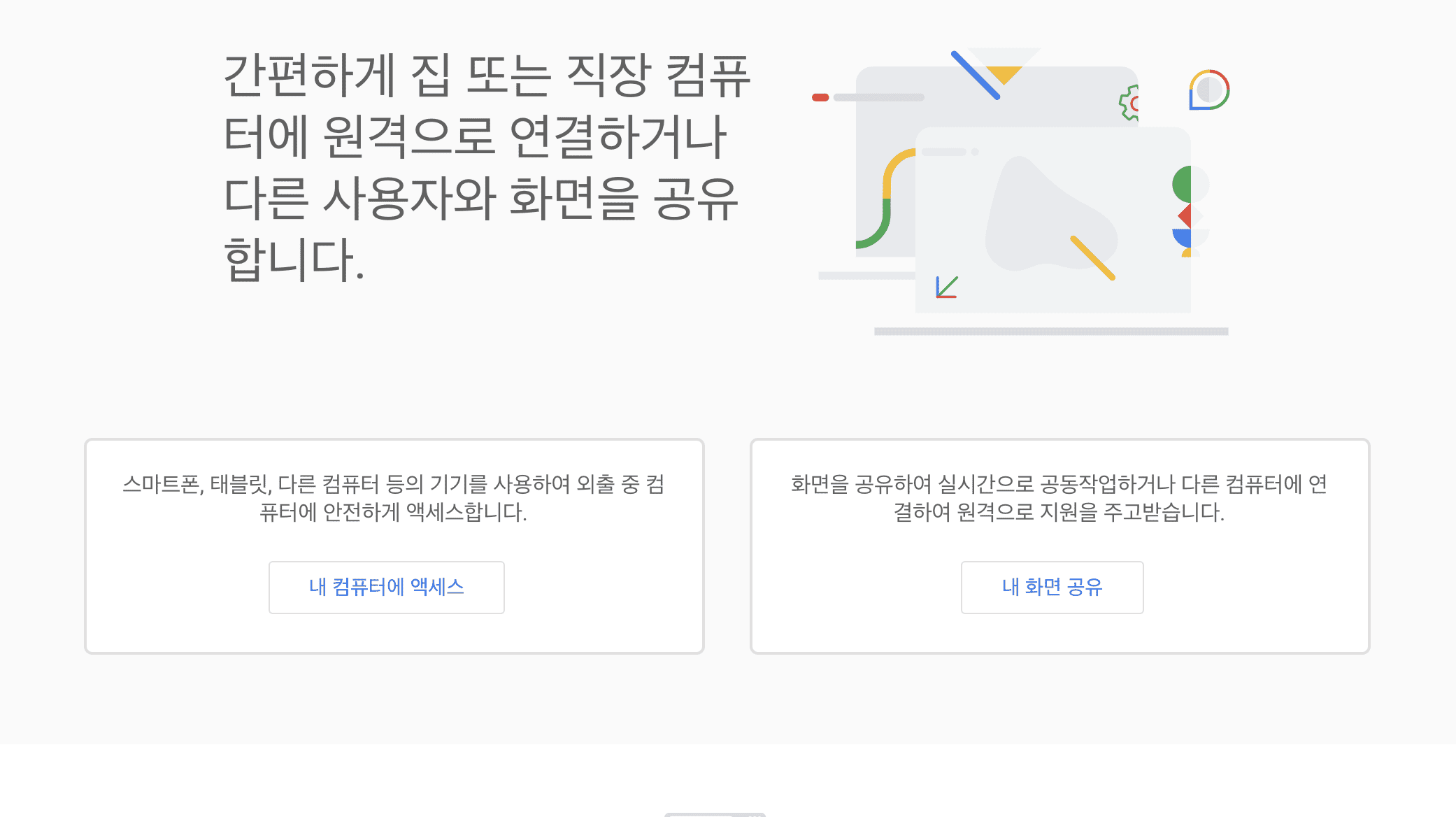The width and height of the screenshot is (1456, 817).
Task: Click the long gray bar under the illustration
Action: [x=1051, y=332]
